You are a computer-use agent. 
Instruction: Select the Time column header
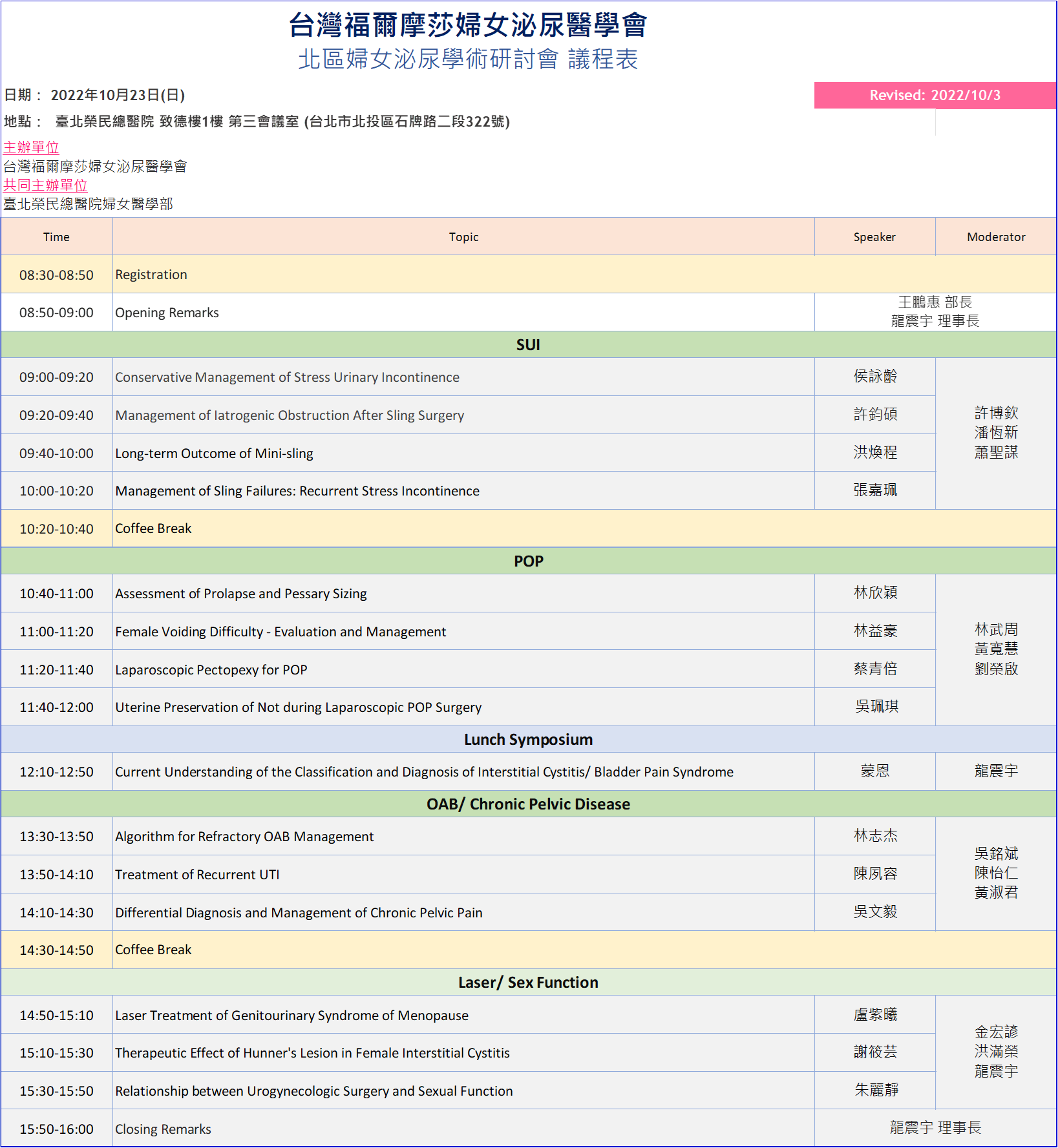click(x=56, y=237)
